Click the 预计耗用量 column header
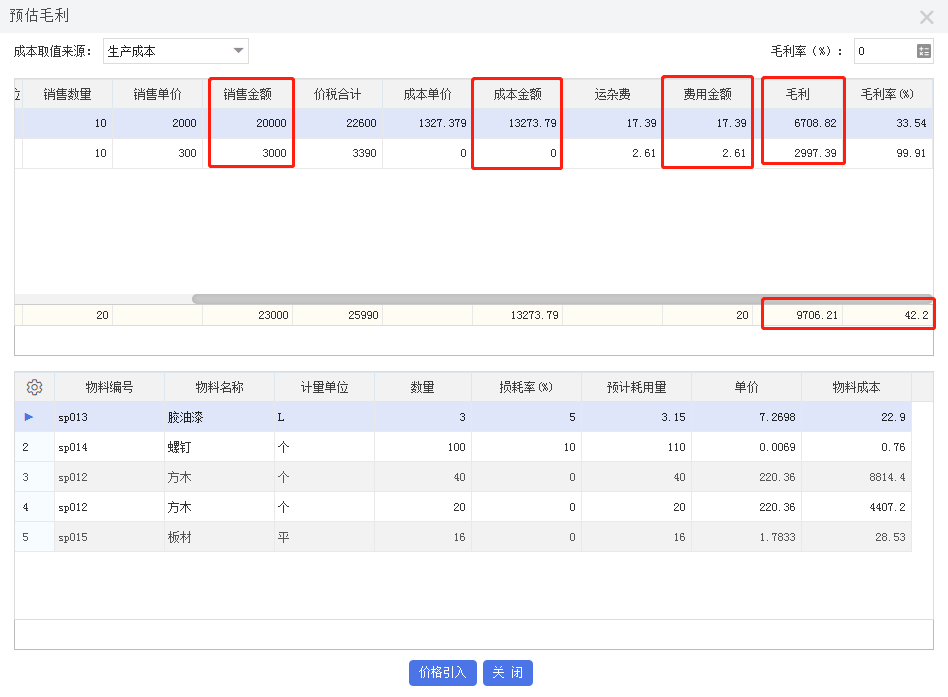The width and height of the screenshot is (948, 697). click(x=639, y=386)
